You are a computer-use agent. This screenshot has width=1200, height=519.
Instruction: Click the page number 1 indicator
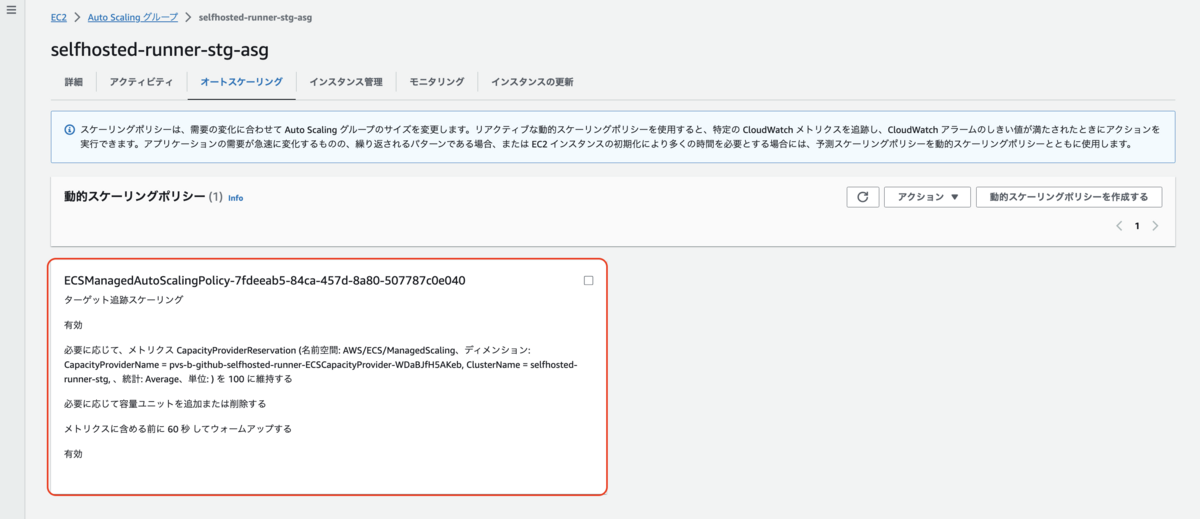[1137, 226]
